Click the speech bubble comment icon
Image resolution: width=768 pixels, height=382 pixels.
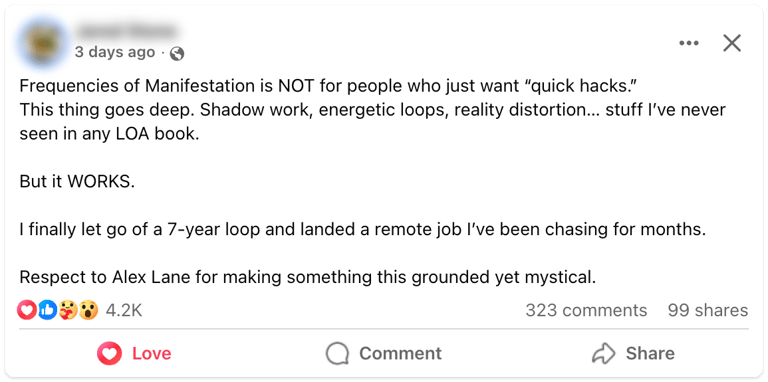[337, 354]
